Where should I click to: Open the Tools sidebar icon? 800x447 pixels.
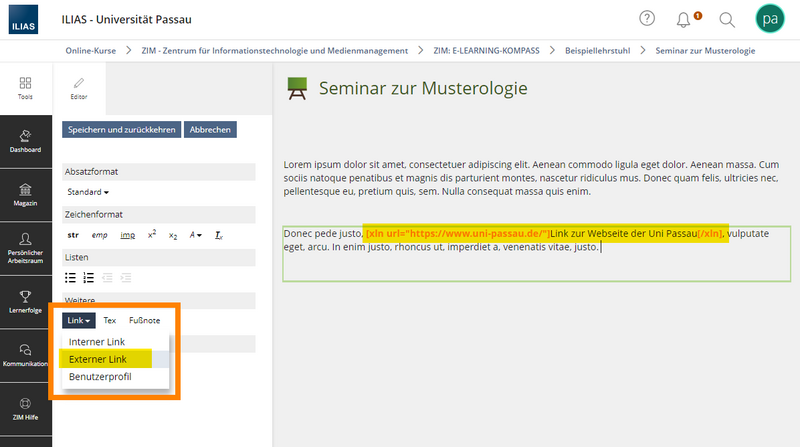26,88
